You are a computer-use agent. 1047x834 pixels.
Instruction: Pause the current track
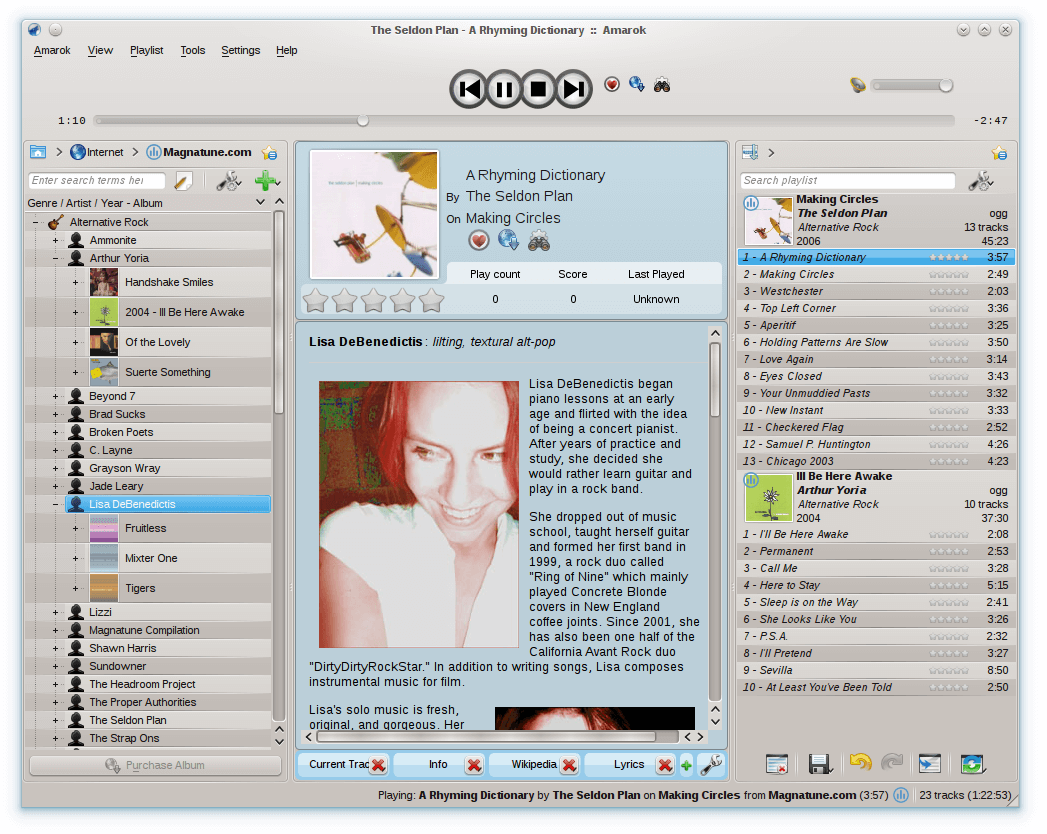503,89
